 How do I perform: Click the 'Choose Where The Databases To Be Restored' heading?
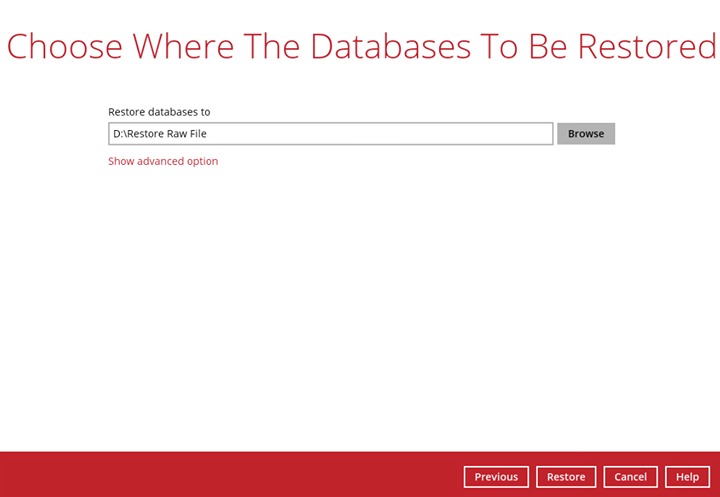(360, 47)
